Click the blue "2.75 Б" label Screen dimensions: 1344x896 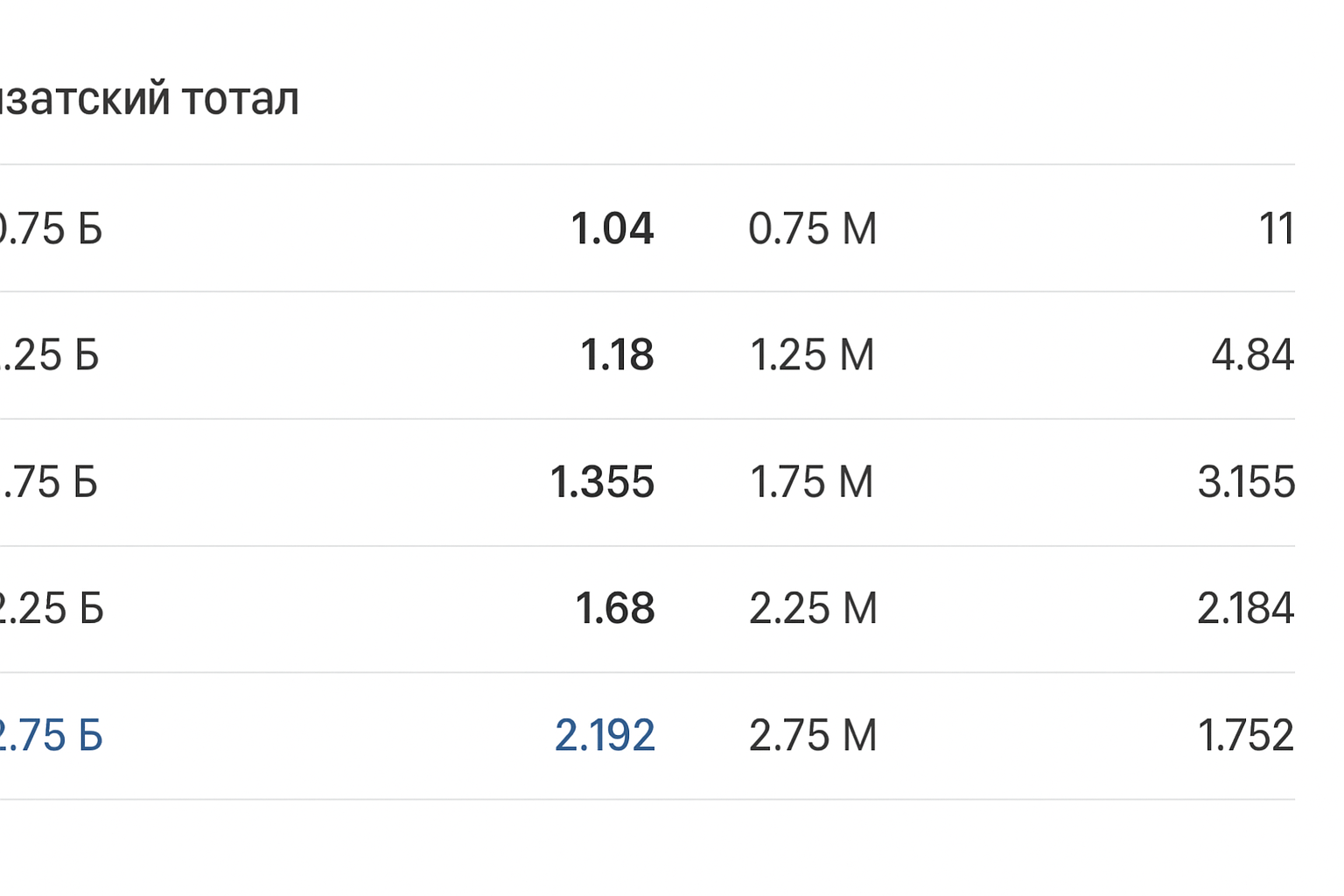[x=51, y=736]
